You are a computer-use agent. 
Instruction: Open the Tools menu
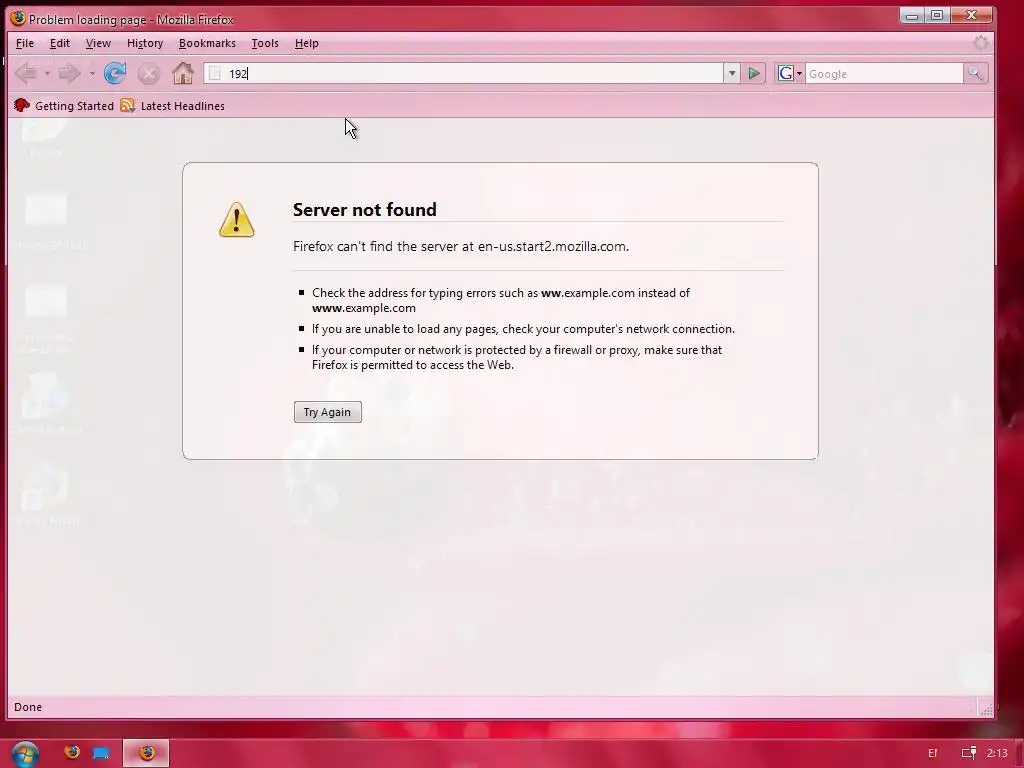point(265,43)
